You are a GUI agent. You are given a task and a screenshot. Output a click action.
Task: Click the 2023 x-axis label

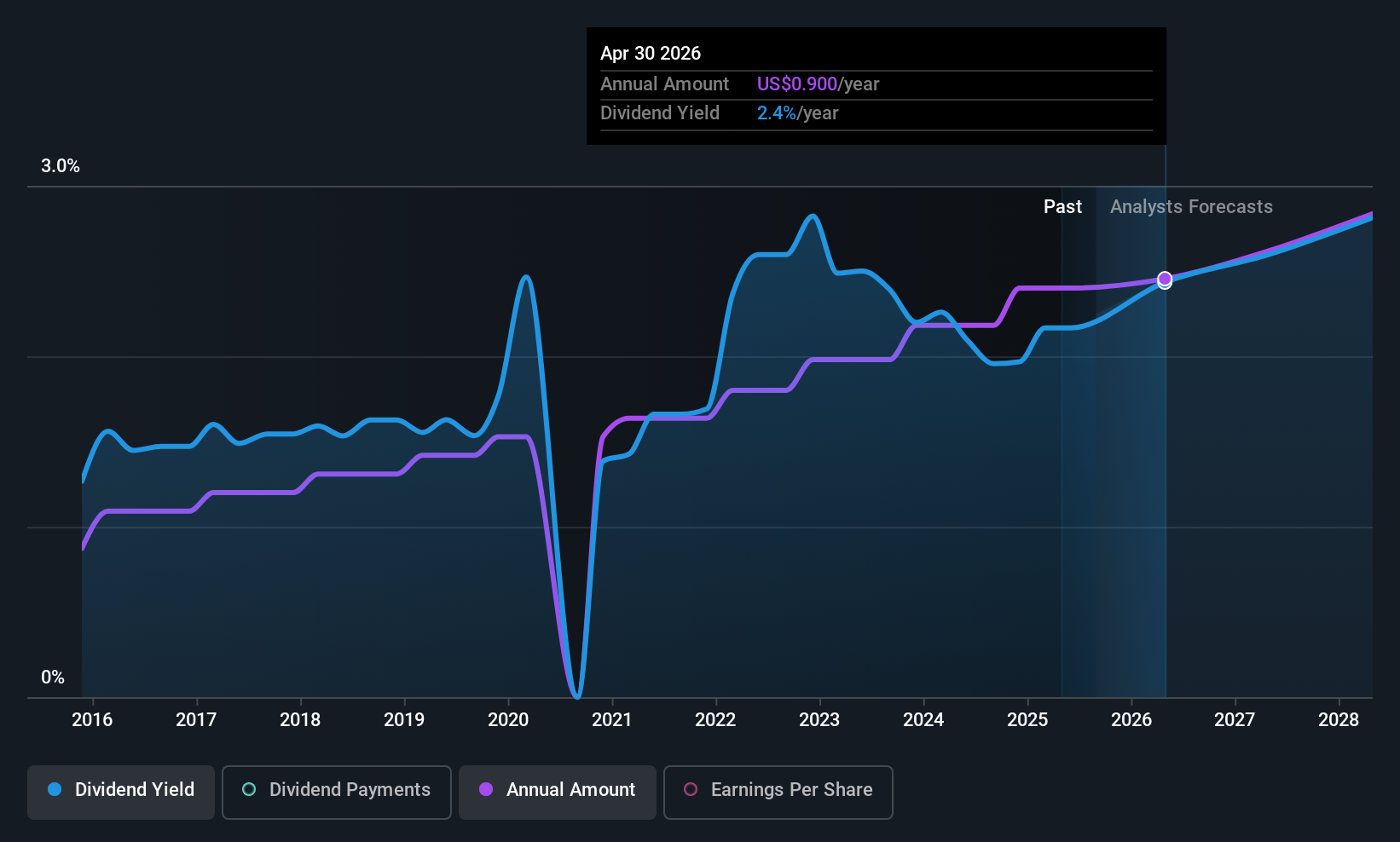pos(819,719)
